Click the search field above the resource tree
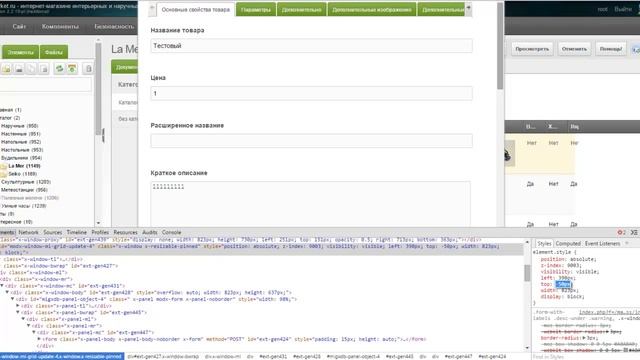The width and height of the screenshot is (640, 360). pos(46,84)
